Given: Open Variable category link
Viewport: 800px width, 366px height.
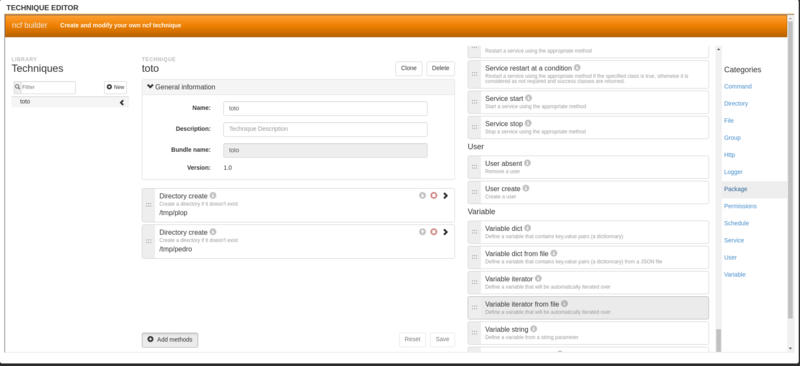Looking at the screenshot, I should tap(735, 275).
